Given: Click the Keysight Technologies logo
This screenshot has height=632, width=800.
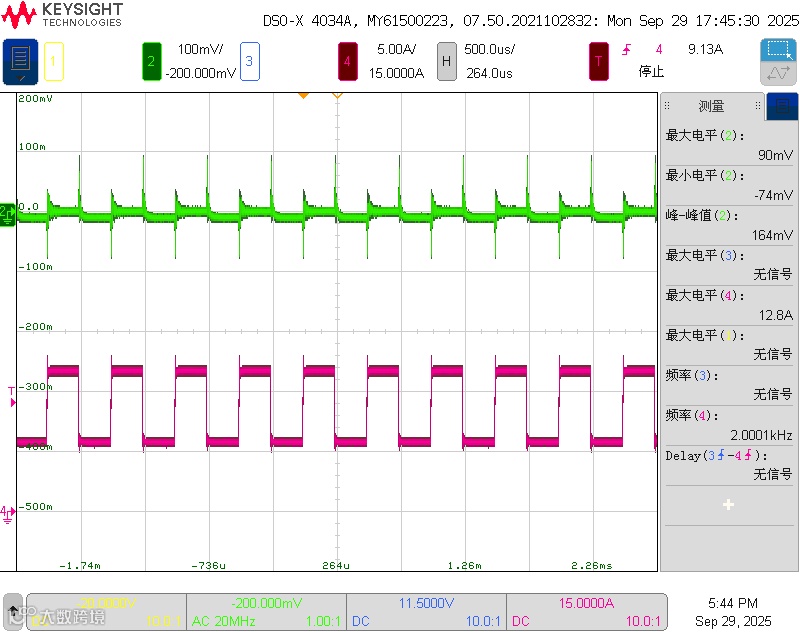Looking at the screenshot, I should 62,15.
